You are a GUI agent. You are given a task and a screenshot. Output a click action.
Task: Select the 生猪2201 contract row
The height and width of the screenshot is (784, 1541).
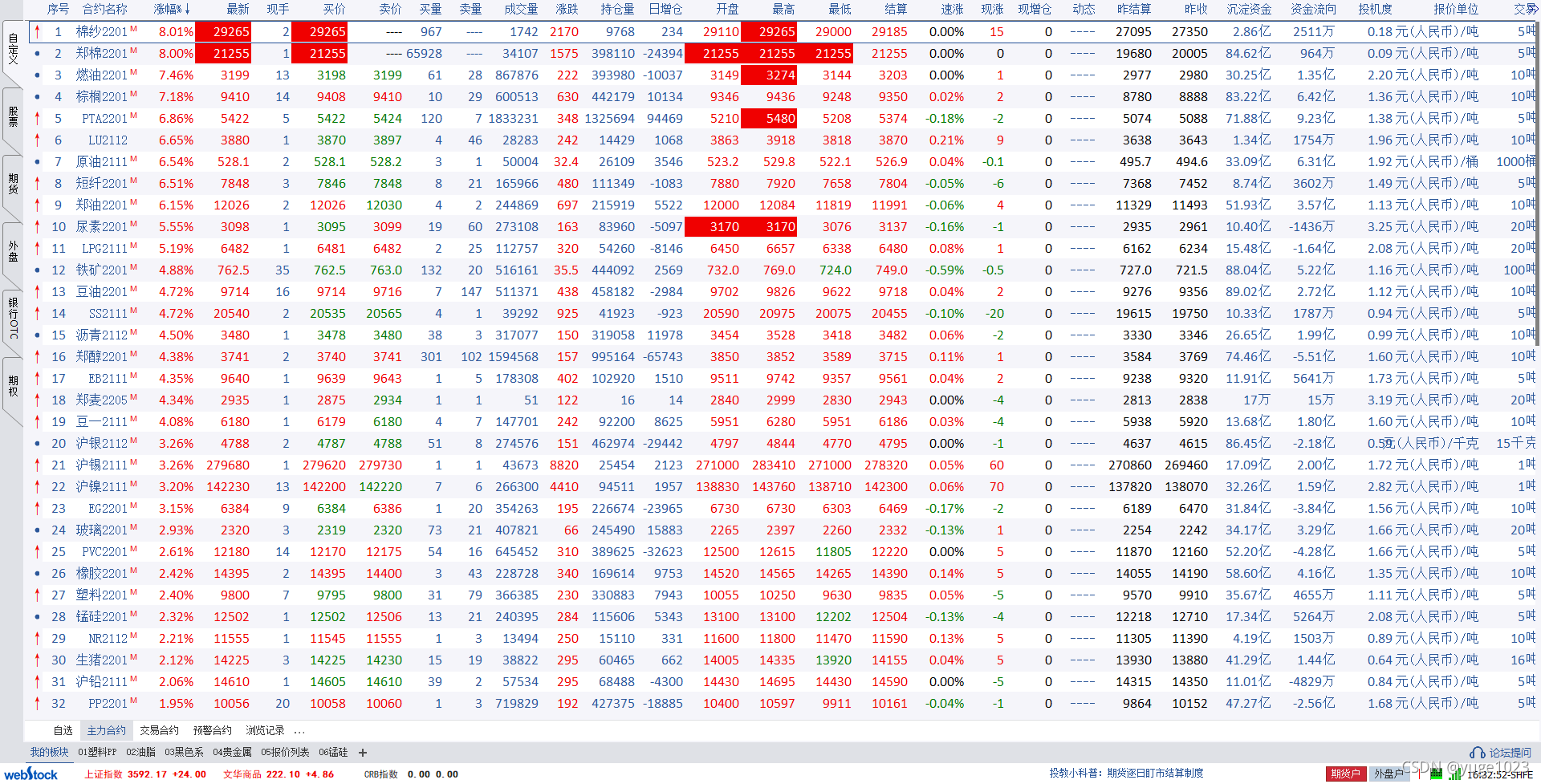click(x=783, y=660)
